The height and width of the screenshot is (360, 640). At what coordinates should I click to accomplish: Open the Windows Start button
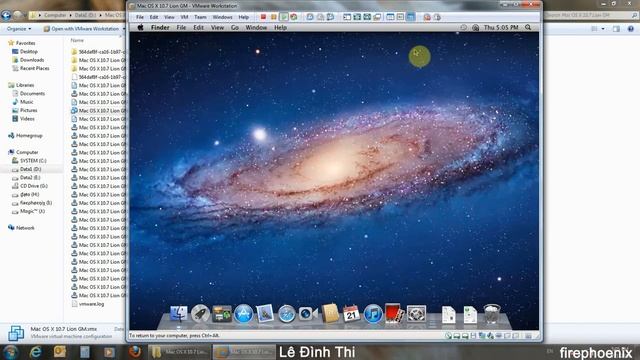[x=11, y=352]
